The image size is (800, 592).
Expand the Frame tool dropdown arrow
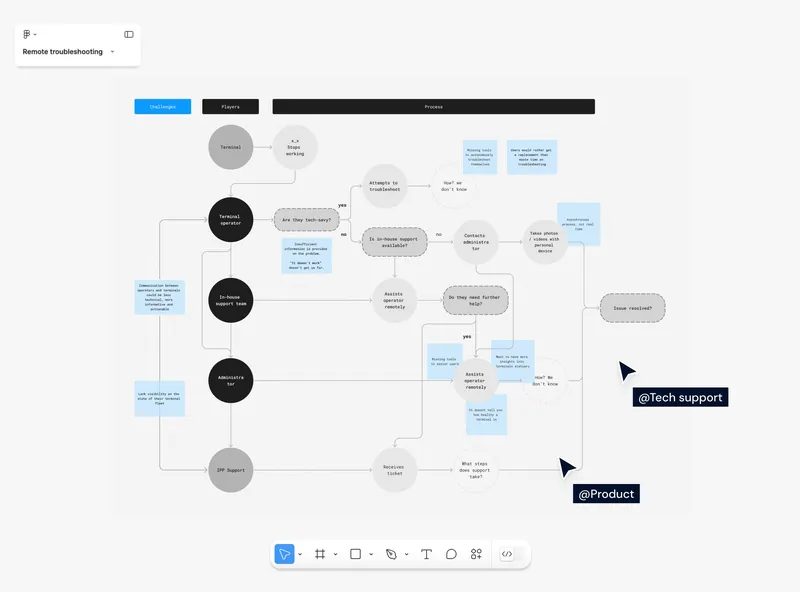335,554
